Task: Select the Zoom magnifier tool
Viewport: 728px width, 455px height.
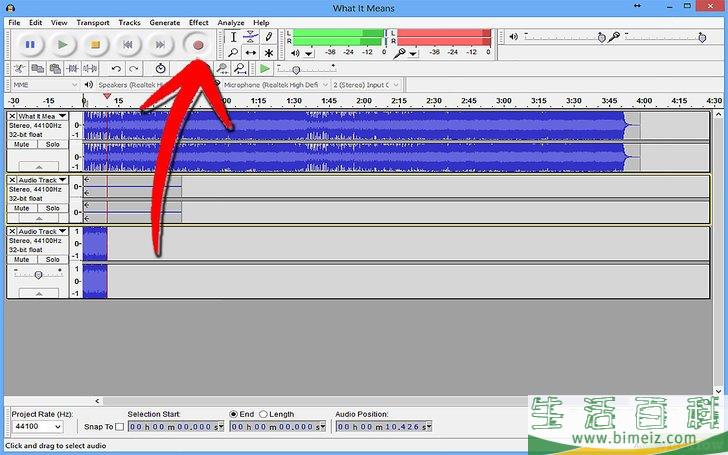Action: (x=234, y=53)
